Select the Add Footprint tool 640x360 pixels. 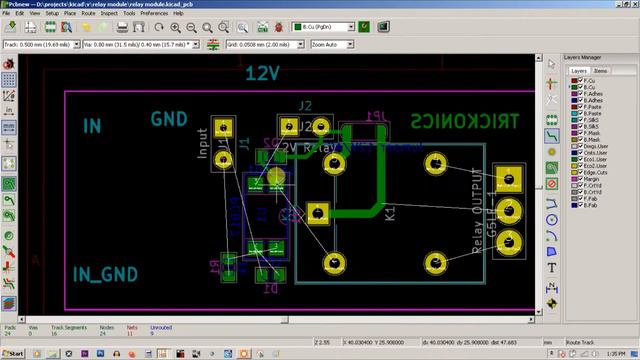(552, 120)
